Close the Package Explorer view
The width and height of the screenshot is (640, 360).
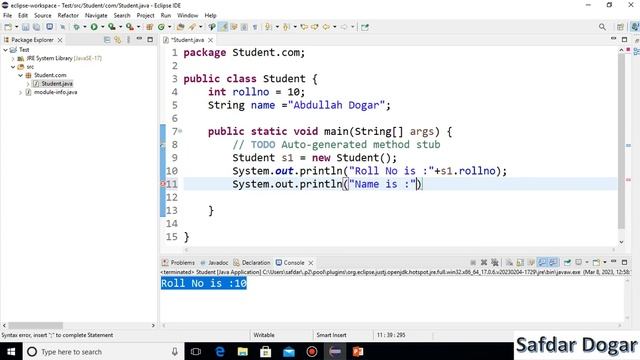pos(60,40)
